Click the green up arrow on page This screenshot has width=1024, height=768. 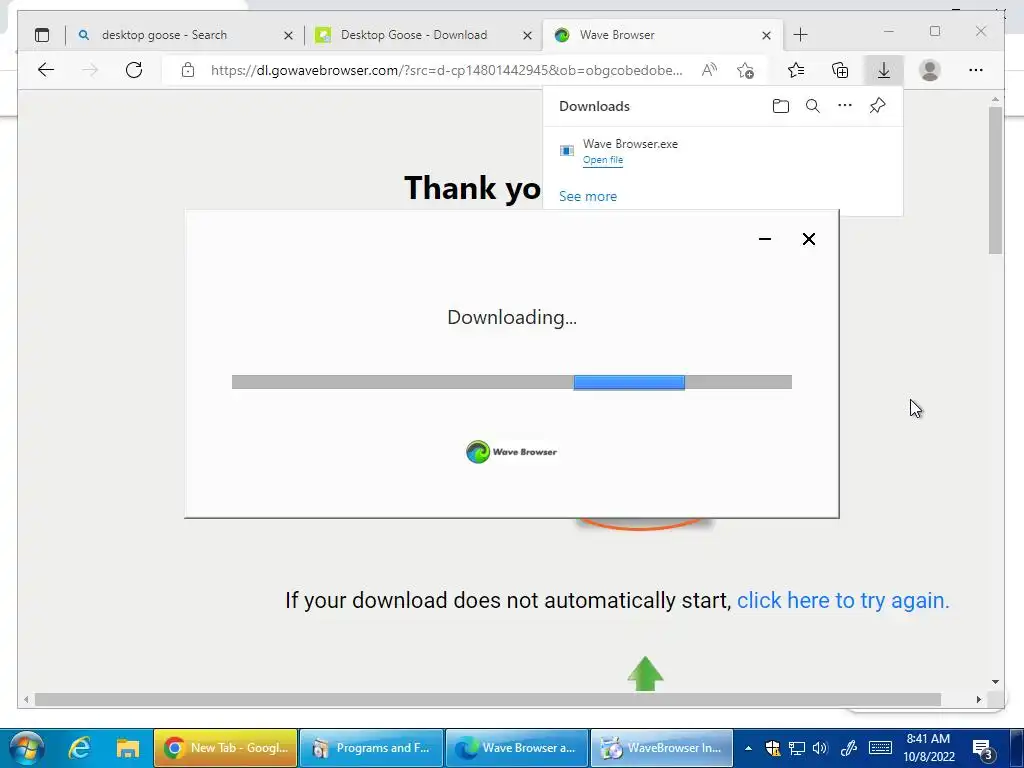point(645,673)
